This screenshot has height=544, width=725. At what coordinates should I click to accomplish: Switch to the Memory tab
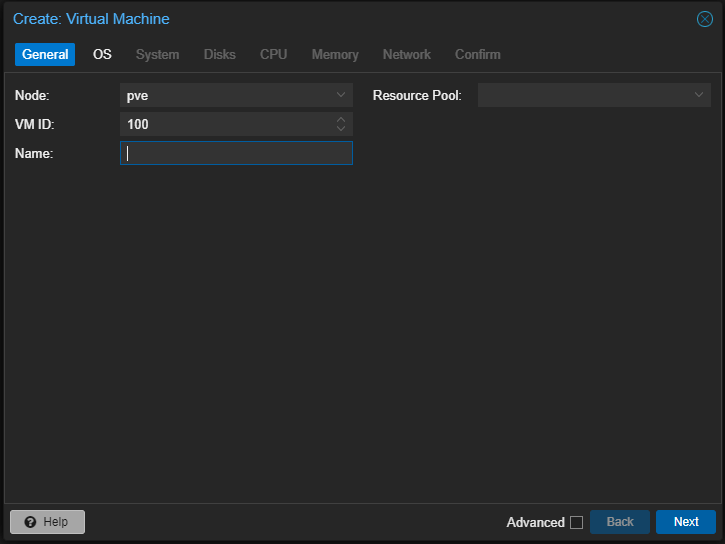(x=335, y=54)
